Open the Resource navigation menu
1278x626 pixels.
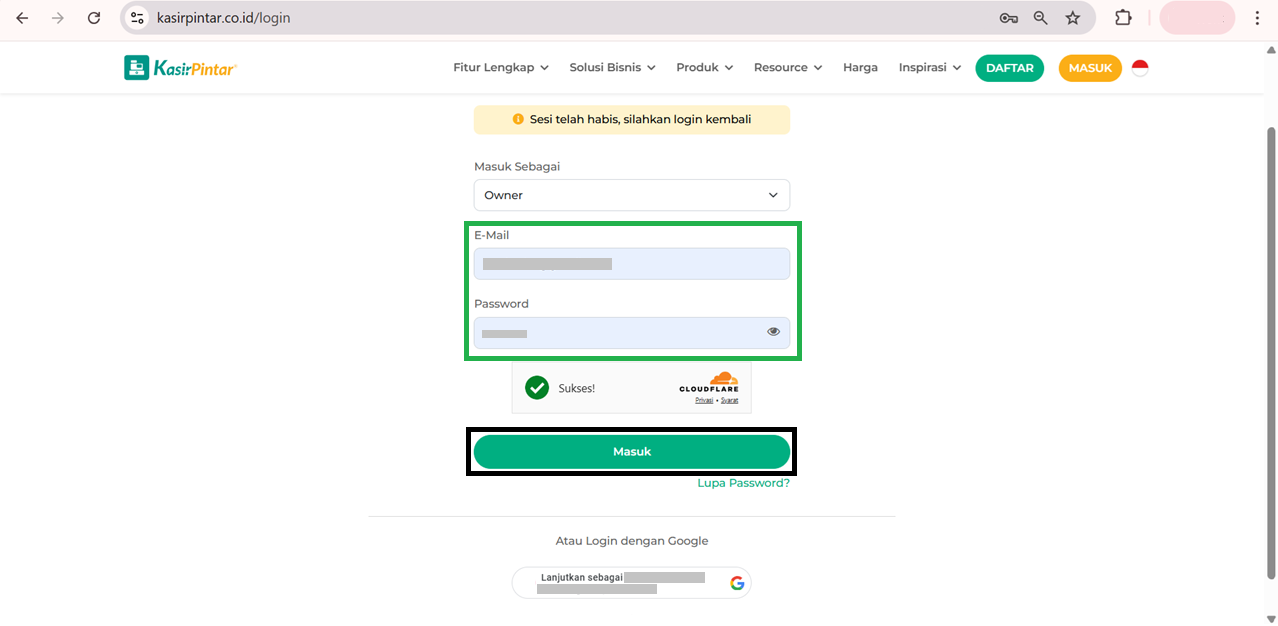click(787, 68)
